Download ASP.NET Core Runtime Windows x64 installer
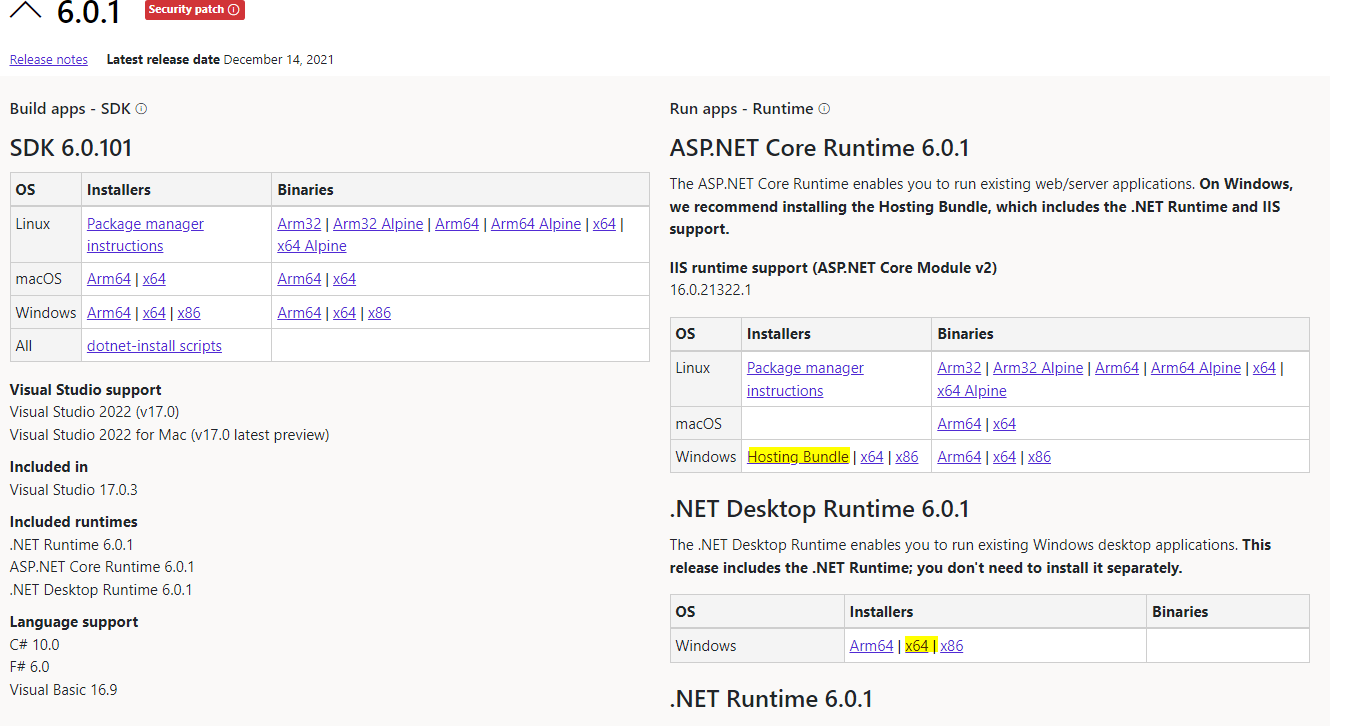The width and height of the screenshot is (1345, 726). (x=872, y=457)
